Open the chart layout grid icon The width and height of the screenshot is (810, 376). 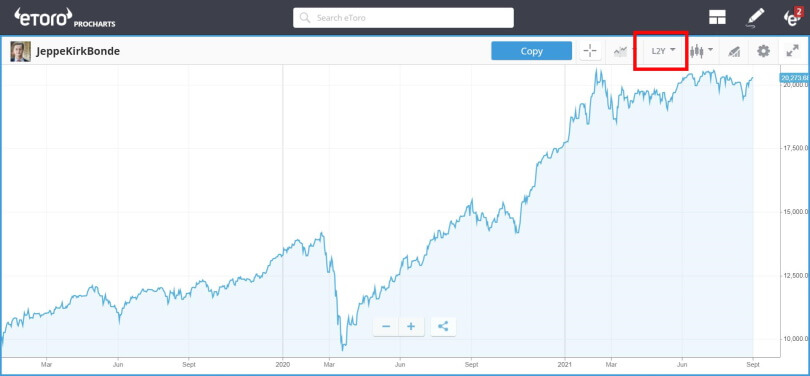point(717,18)
